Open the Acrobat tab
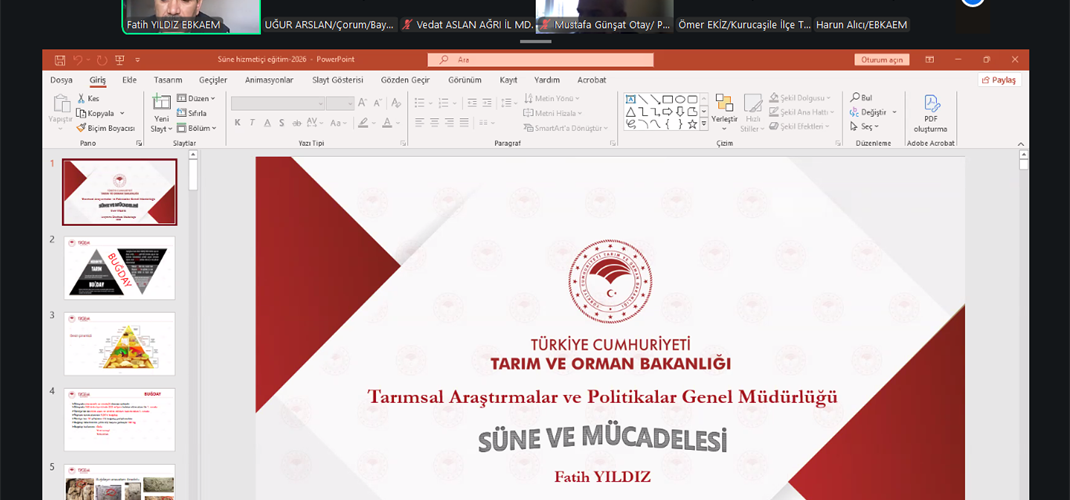 point(592,80)
